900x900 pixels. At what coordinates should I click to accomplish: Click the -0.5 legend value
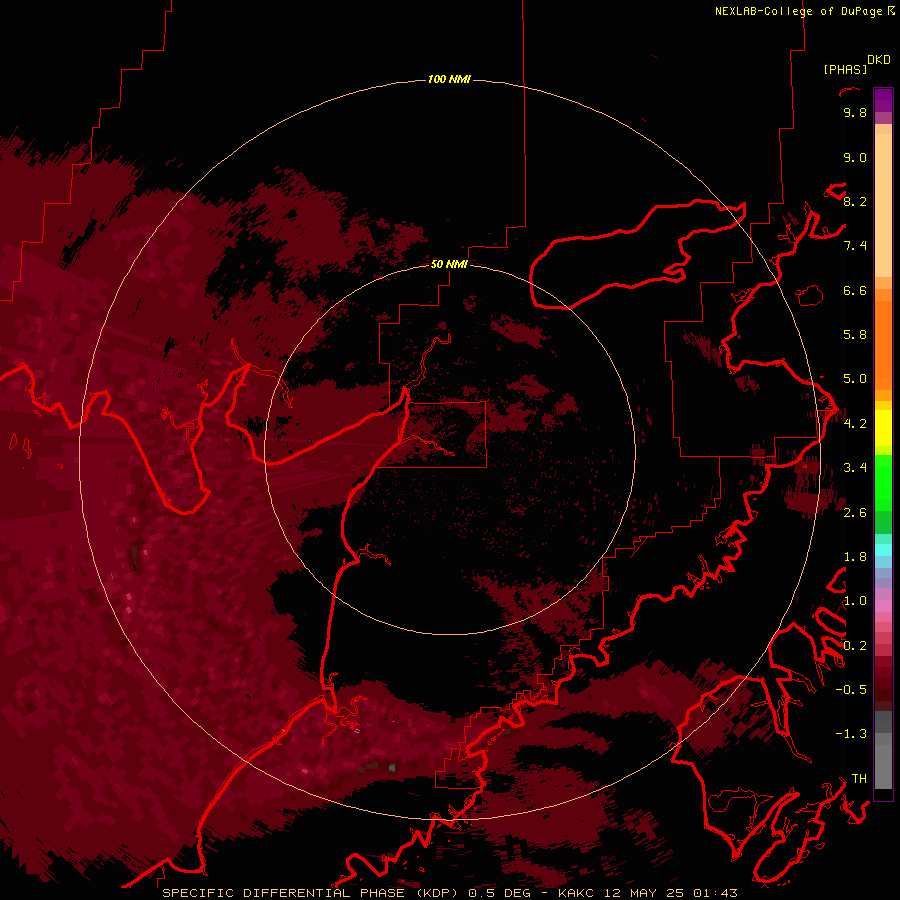pyautogui.click(x=851, y=690)
